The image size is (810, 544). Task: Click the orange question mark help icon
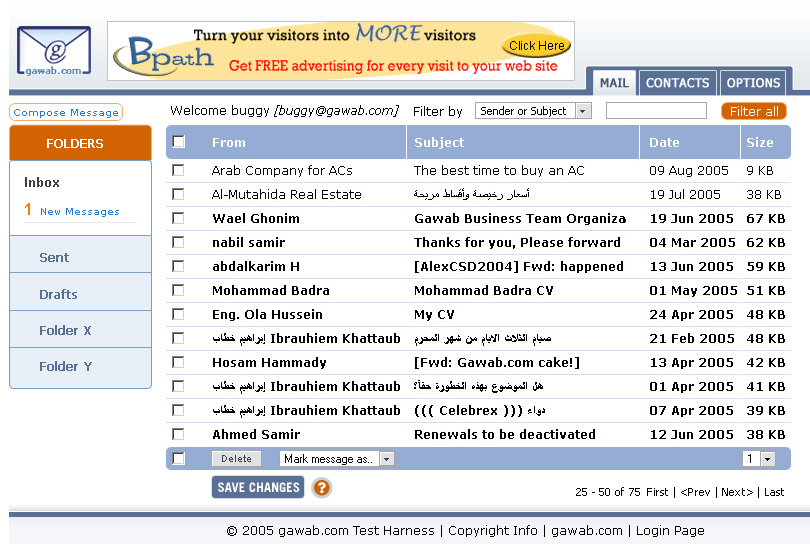(321, 488)
